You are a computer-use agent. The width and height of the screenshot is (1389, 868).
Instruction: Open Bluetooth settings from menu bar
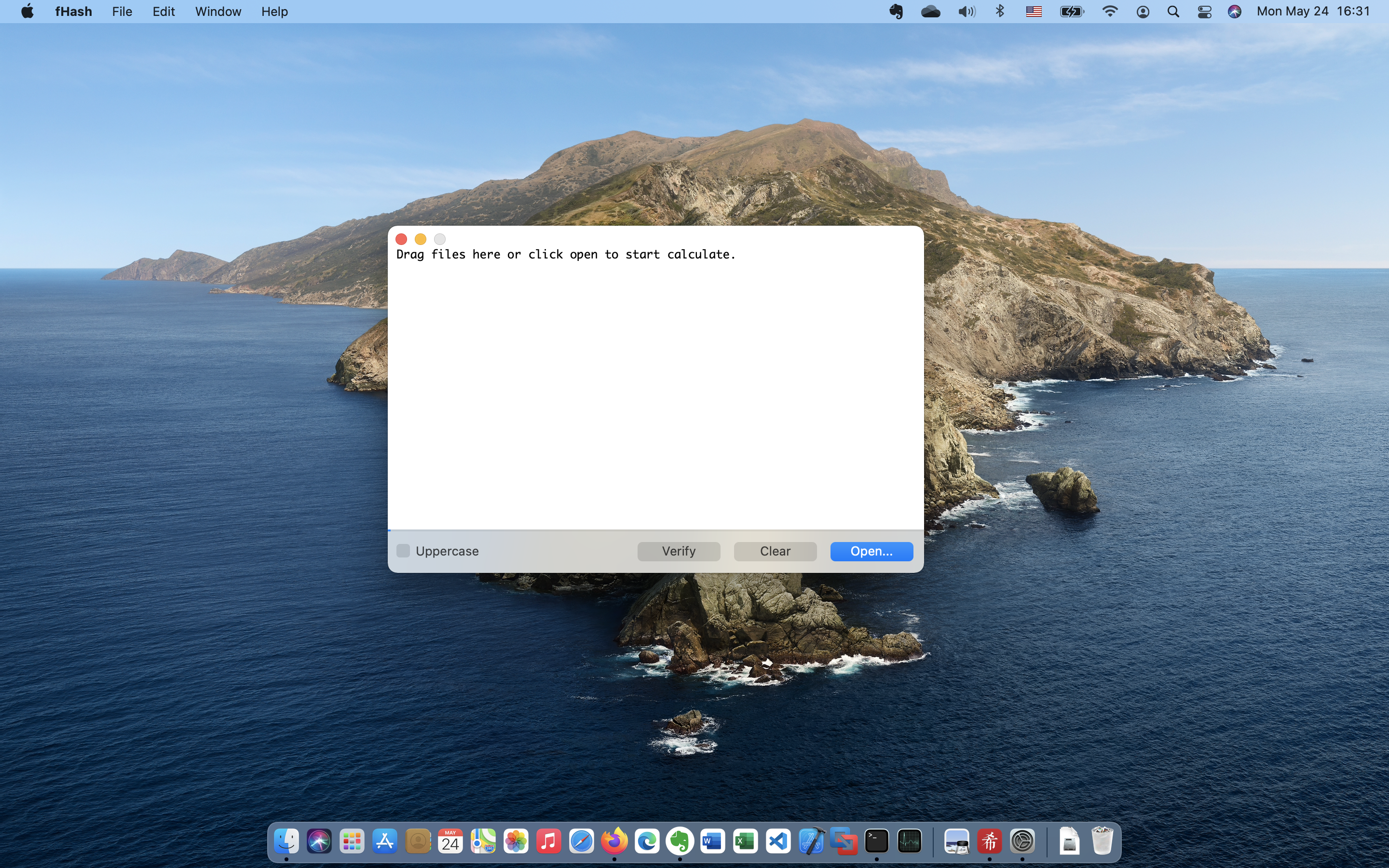pyautogui.click(x=1000, y=11)
